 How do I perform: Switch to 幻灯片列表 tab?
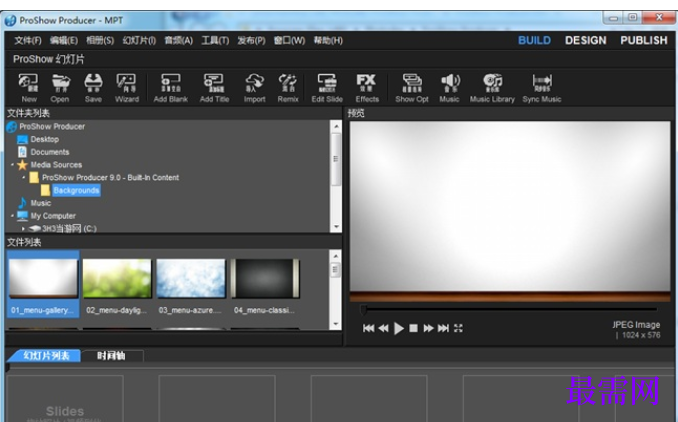45,355
